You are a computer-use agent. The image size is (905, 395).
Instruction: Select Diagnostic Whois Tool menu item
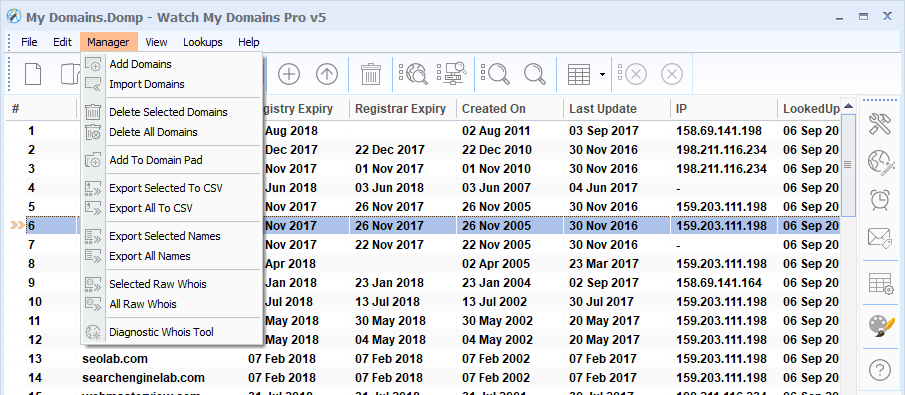tap(162, 331)
